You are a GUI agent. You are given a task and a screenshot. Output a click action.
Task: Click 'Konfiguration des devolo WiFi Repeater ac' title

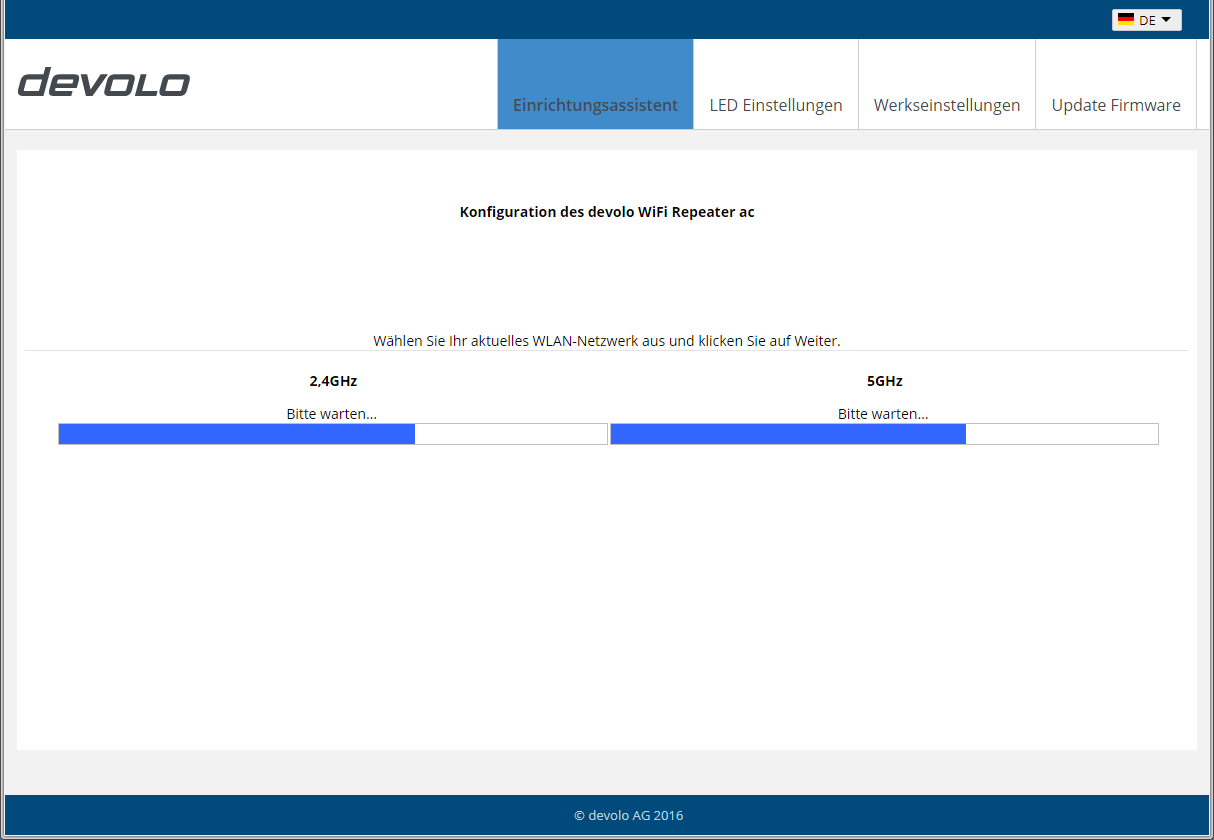tap(607, 212)
